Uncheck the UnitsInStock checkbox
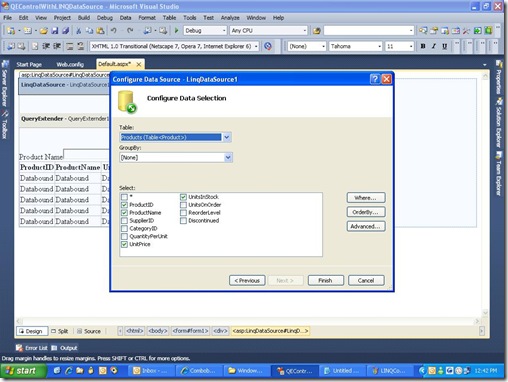Image resolution: width=508 pixels, height=382 pixels. 183,197
